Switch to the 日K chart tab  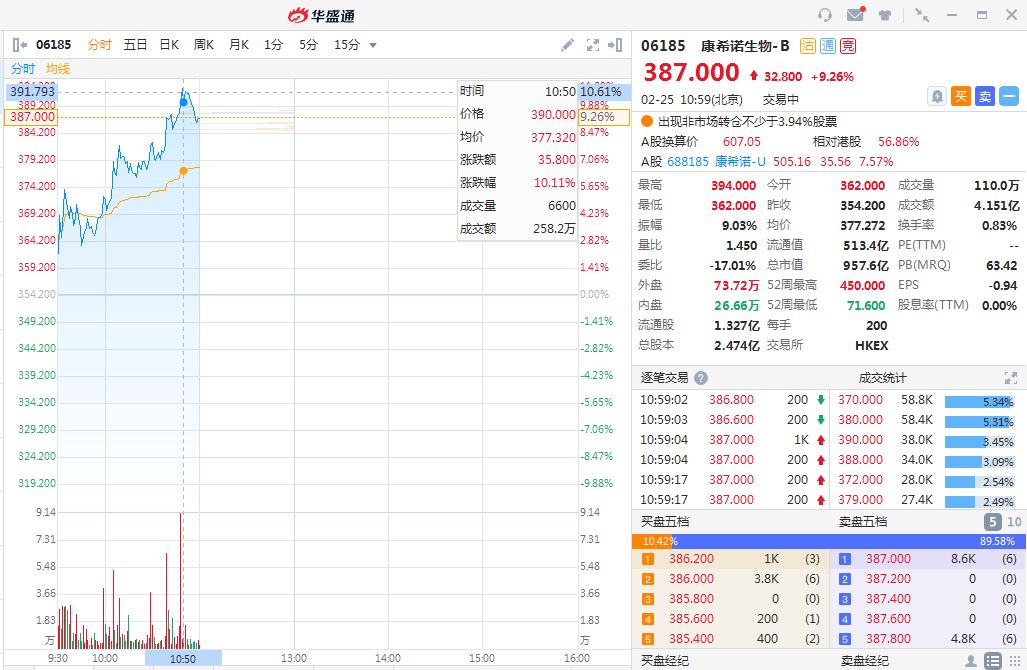[x=169, y=45]
